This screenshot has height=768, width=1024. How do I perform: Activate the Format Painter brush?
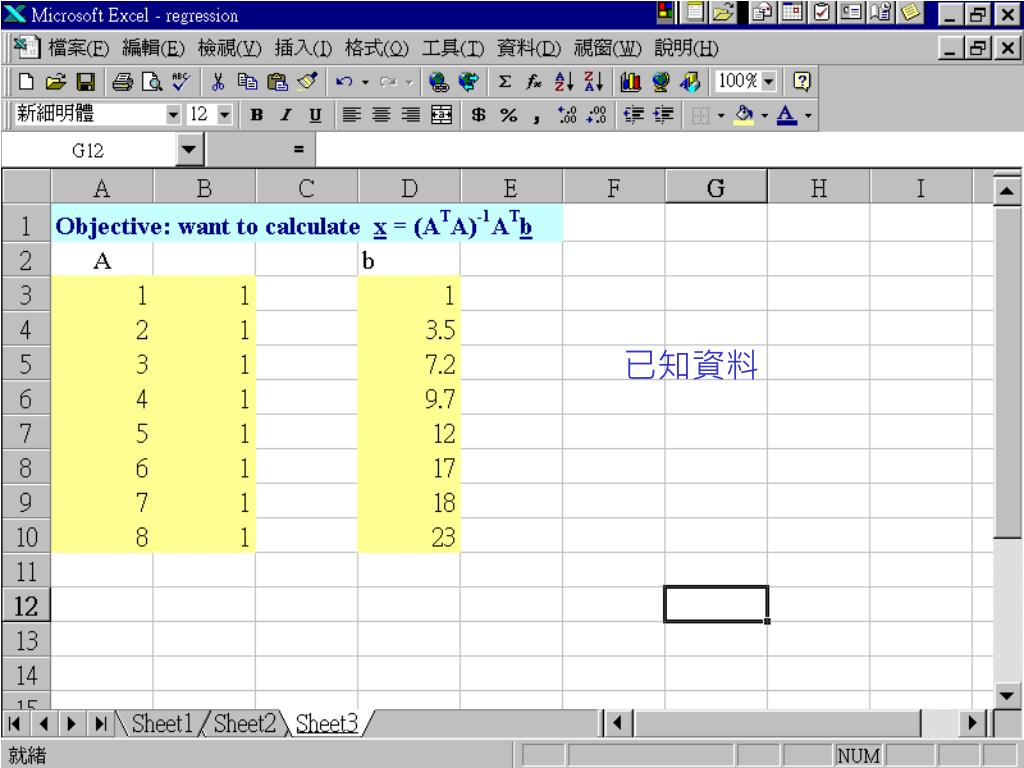coord(307,82)
